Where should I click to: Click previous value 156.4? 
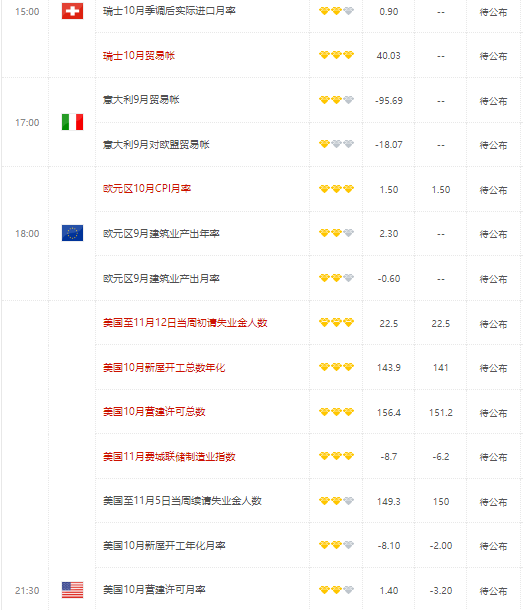pos(388,412)
